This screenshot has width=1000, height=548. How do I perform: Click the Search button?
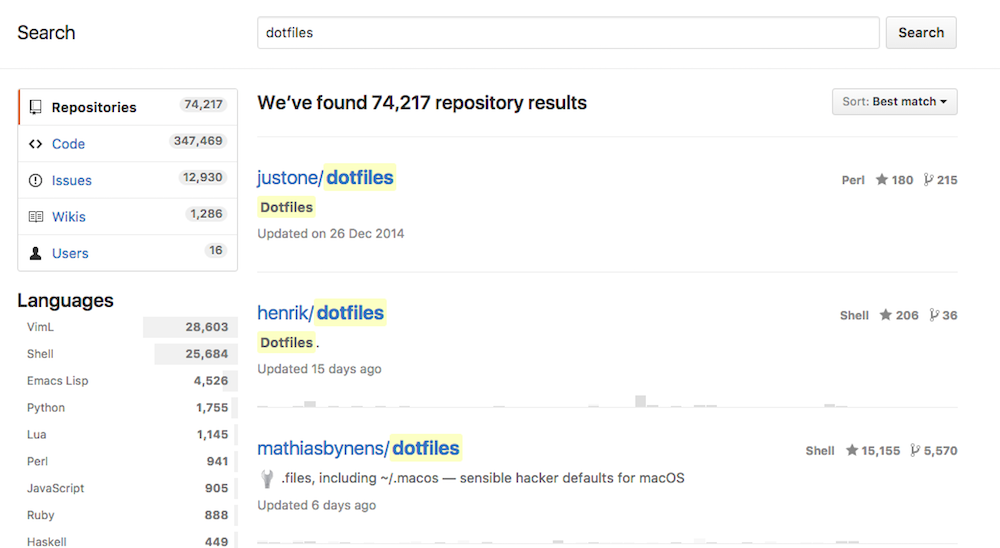[x=921, y=33]
